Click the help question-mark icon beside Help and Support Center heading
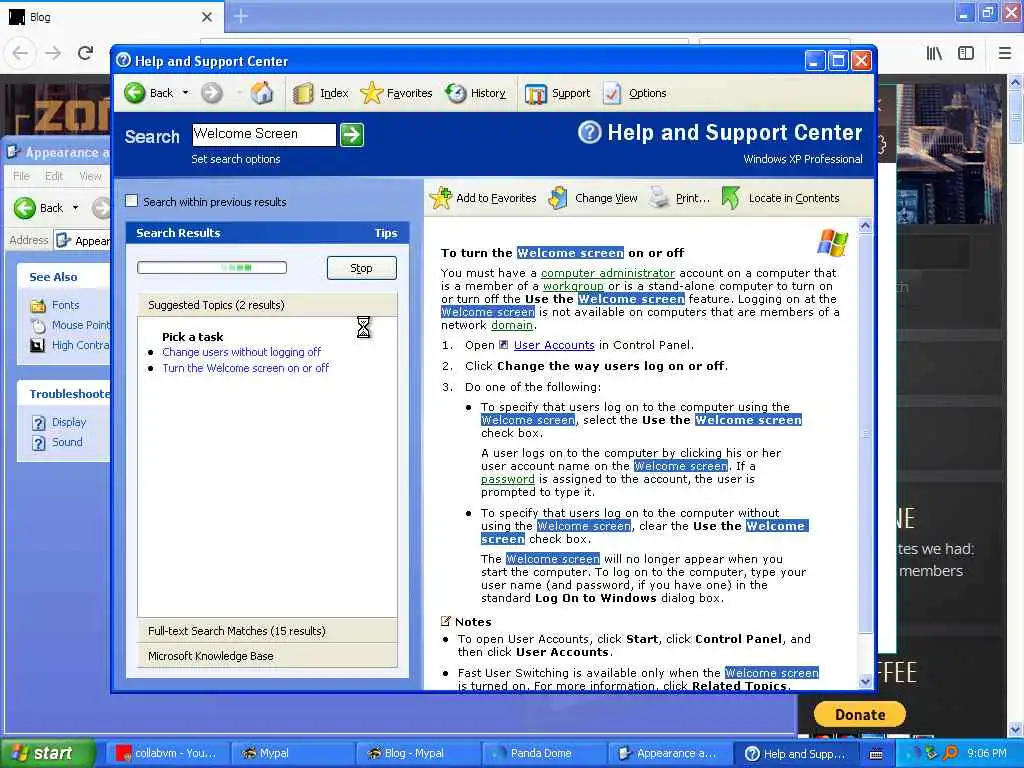The height and width of the screenshot is (768, 1024). pos(589,133)
